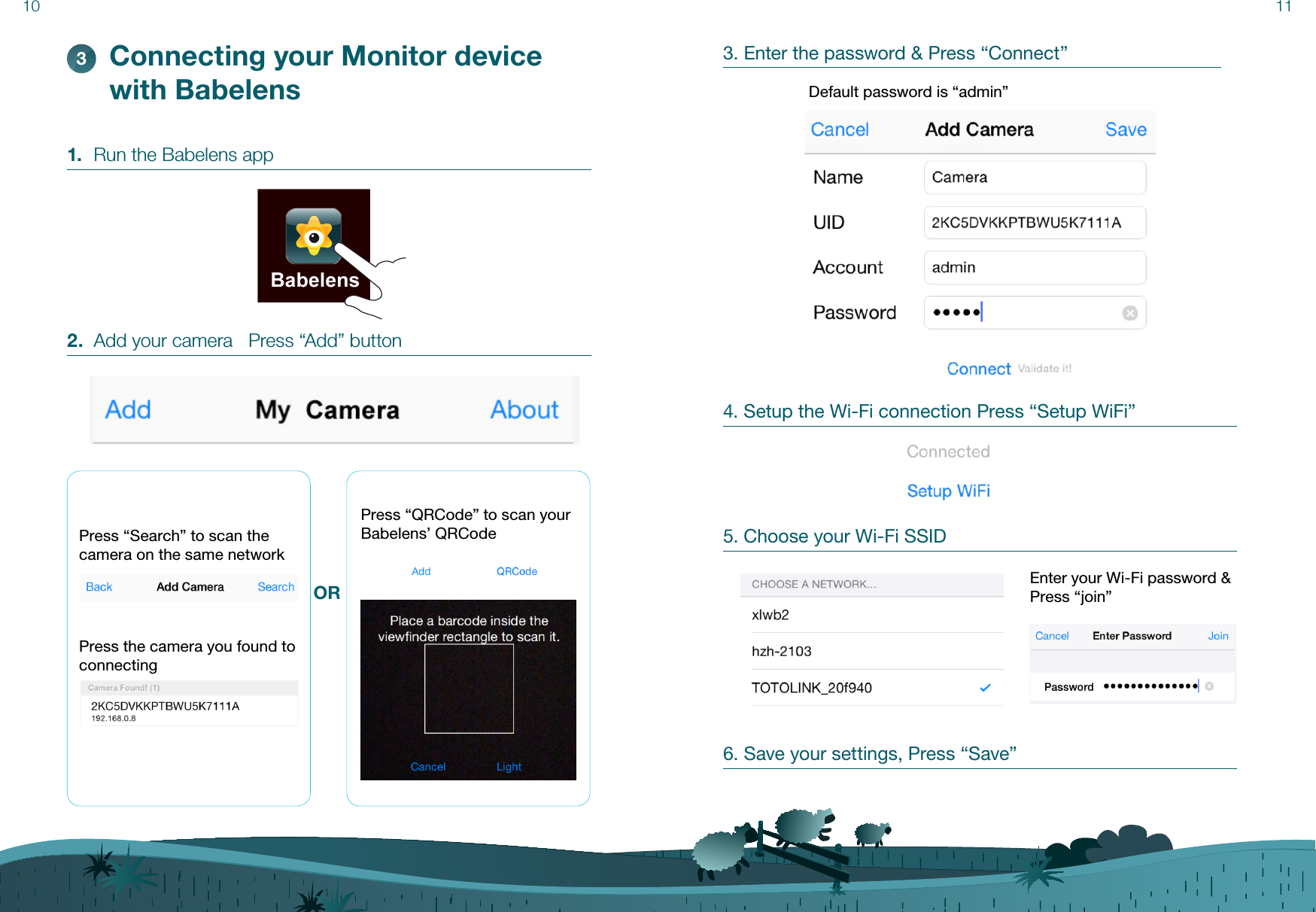The image size is (1316, 912).
Task: Clear the Wi-Fi password with the x icon
Action: (1209, 686)
